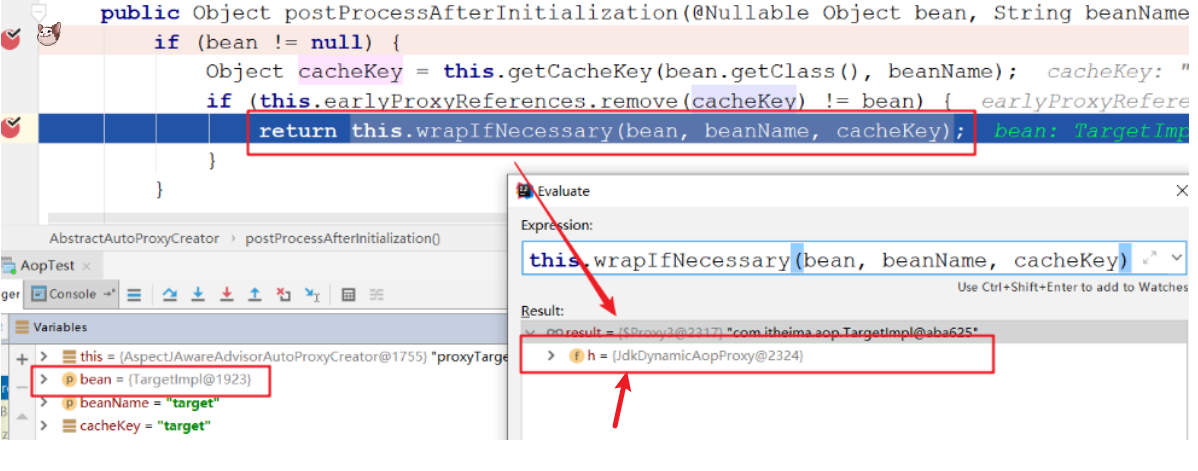
Task: Click the 'Expression:' label in Evaluate
Action: pos(556,225)
